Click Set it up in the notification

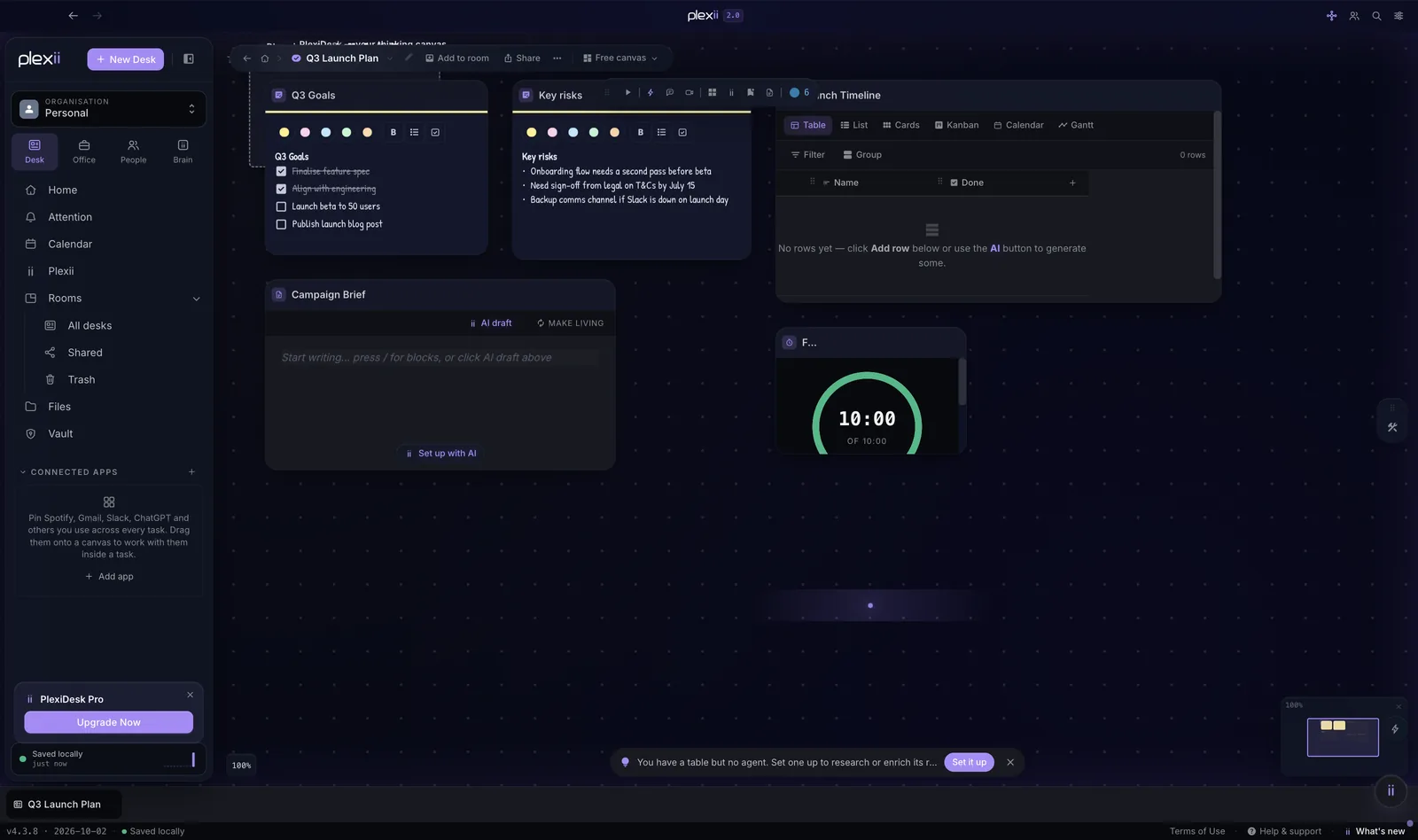tap(970, 762)
